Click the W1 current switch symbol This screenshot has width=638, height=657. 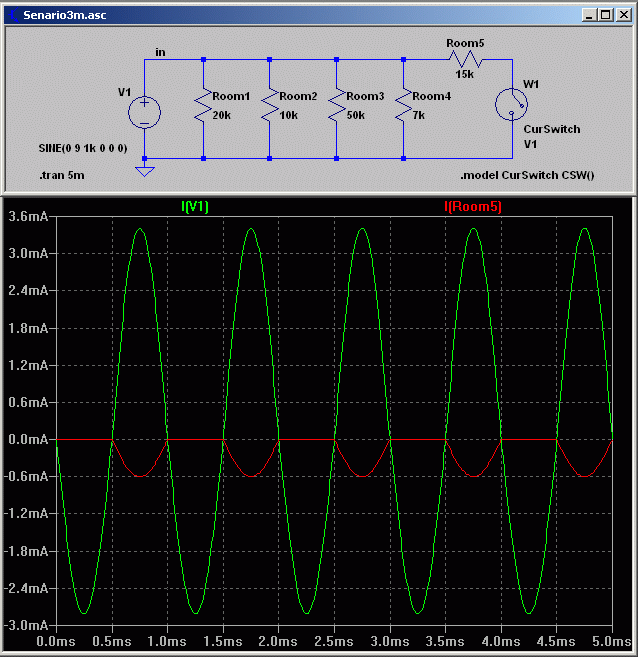(x=511, y=104)
